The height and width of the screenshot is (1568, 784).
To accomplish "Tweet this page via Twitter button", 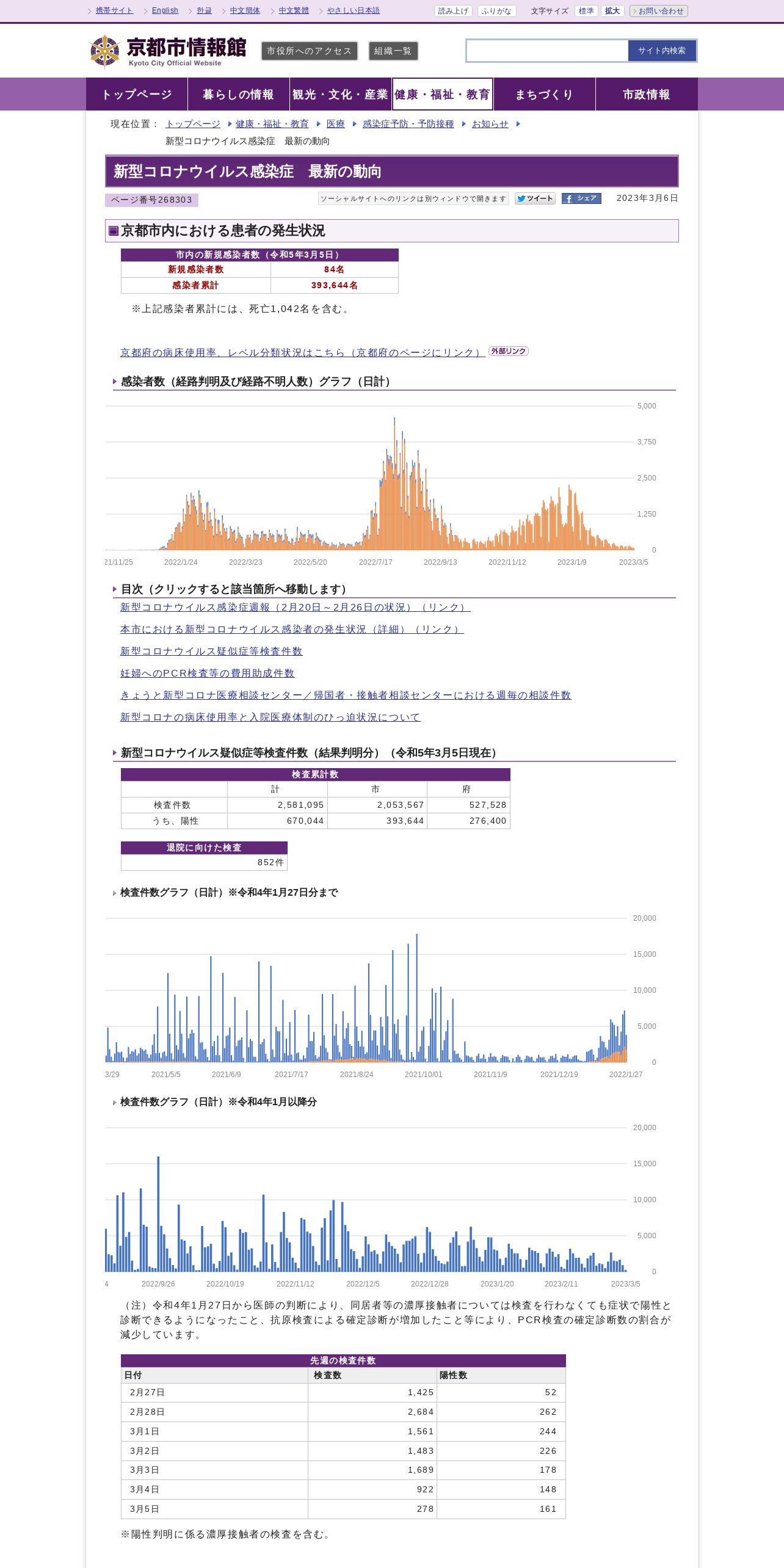I will (x=535, y=198).
